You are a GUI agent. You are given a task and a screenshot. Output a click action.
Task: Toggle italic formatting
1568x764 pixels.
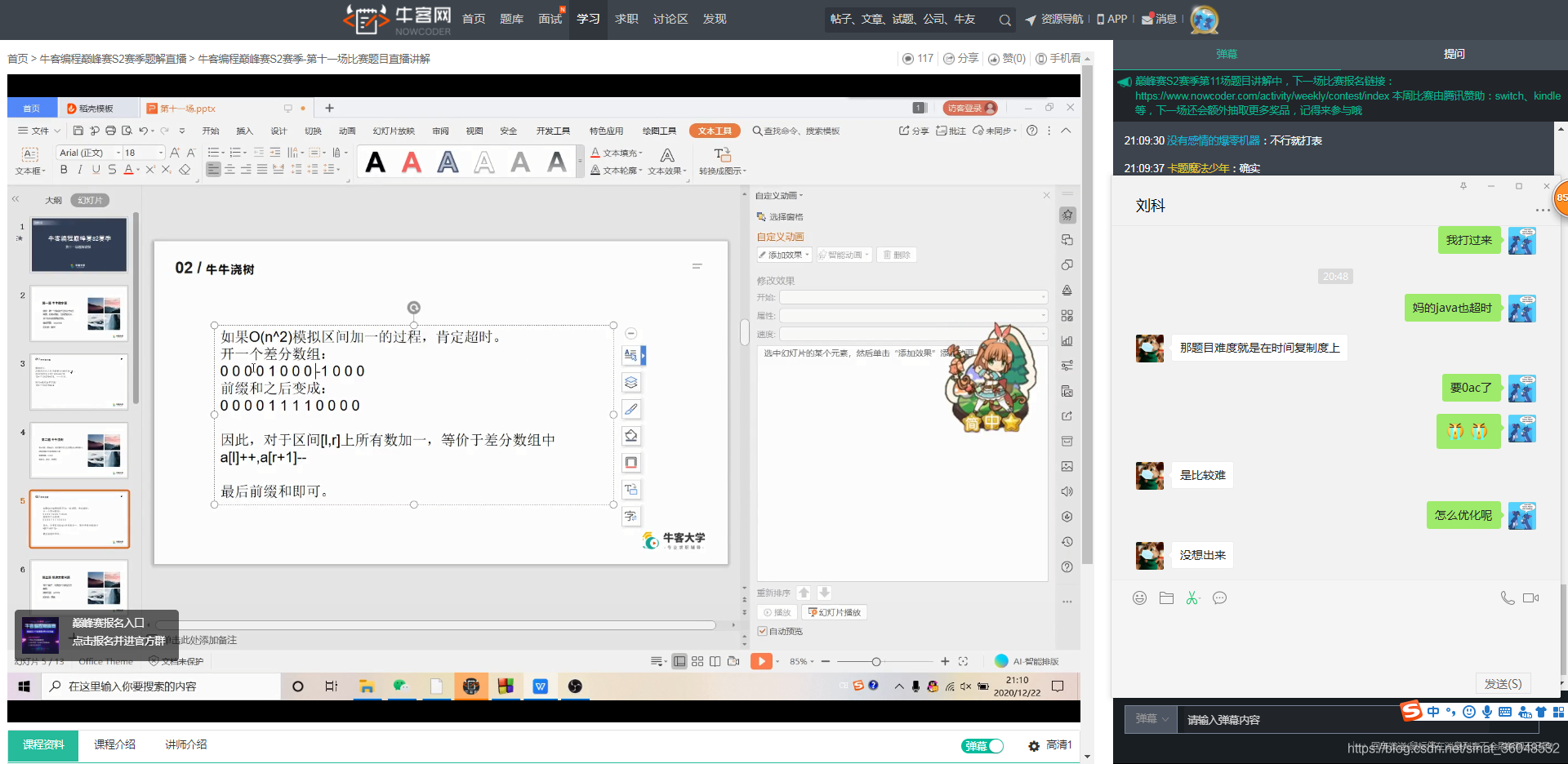(x=79, y=168)
